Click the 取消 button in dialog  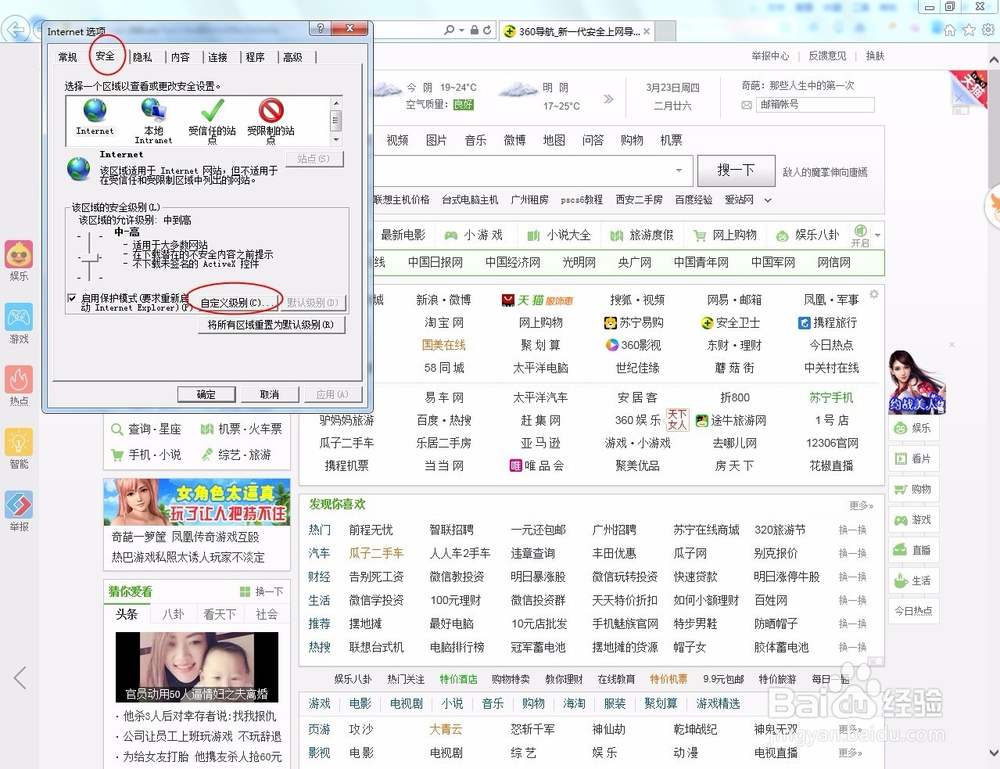tap(270, 395)
